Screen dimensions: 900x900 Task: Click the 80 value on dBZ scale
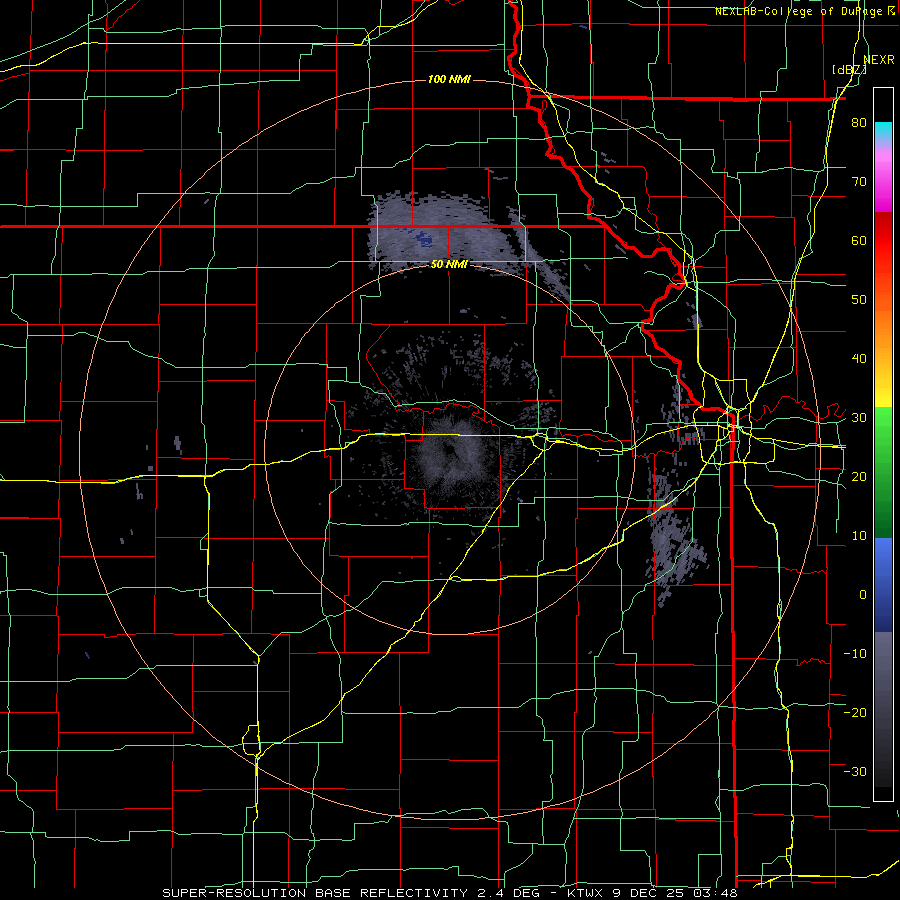(x=859, y=123)
